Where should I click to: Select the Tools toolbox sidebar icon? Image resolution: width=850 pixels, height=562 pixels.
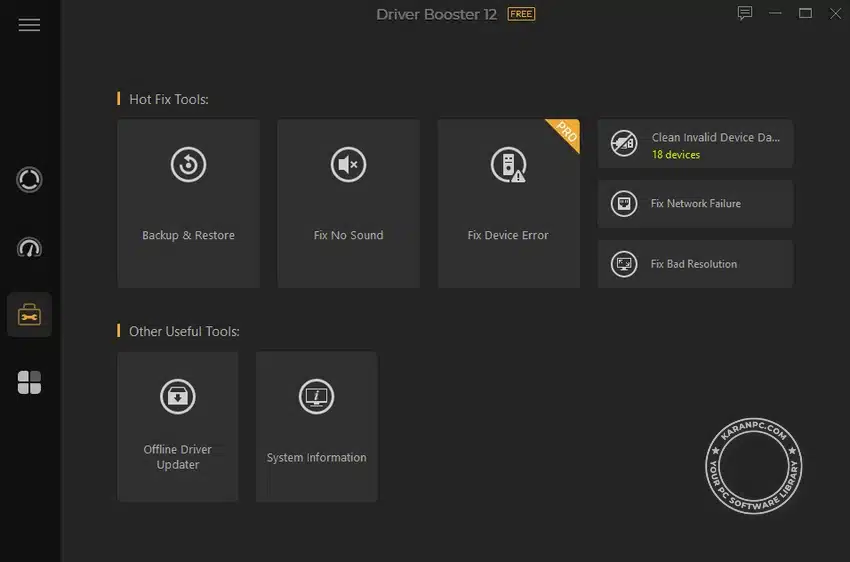pyautogui.click(x=29, y=315)
